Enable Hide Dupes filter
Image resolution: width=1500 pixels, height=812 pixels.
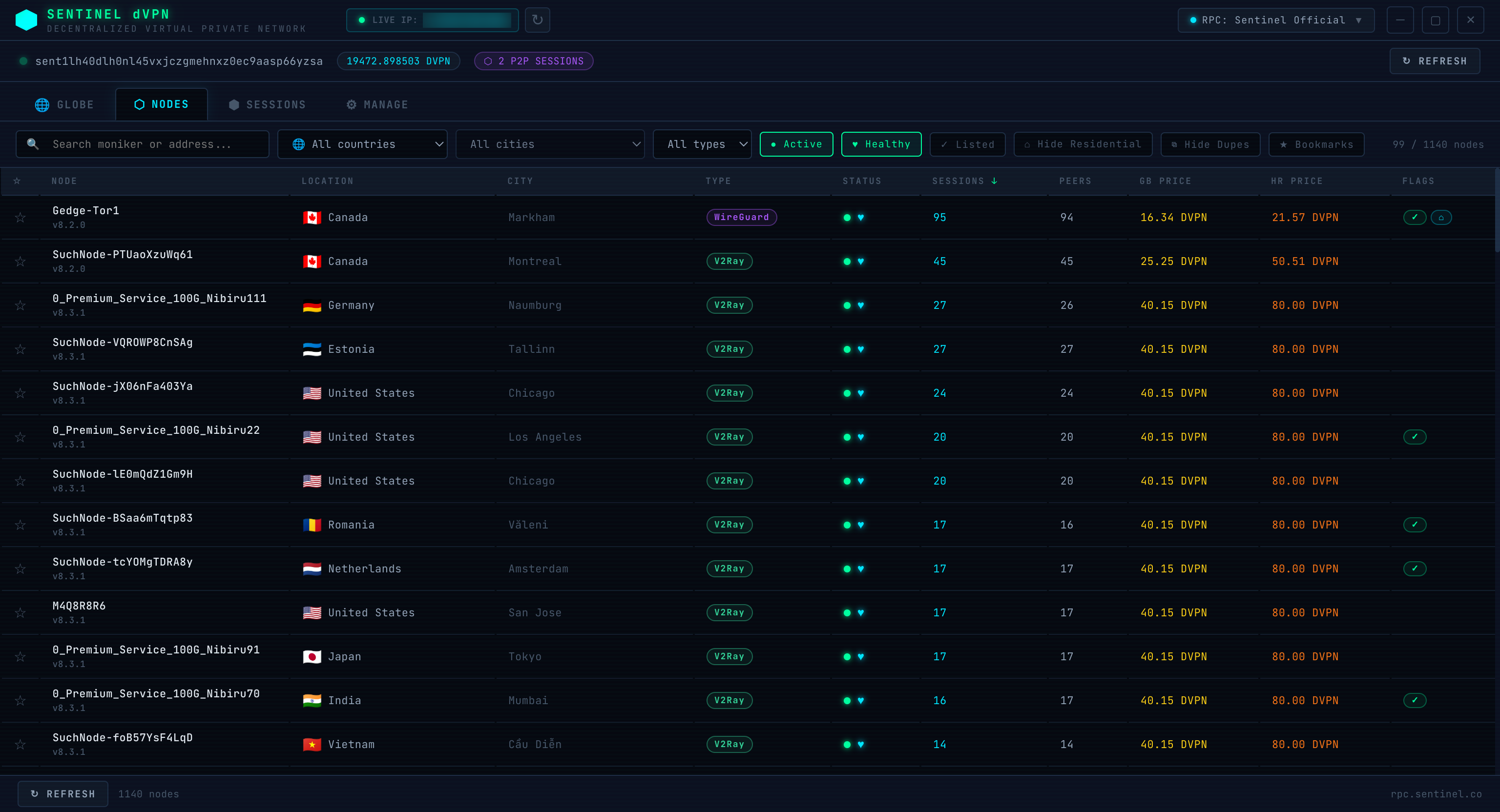(x=1210, y=144)
